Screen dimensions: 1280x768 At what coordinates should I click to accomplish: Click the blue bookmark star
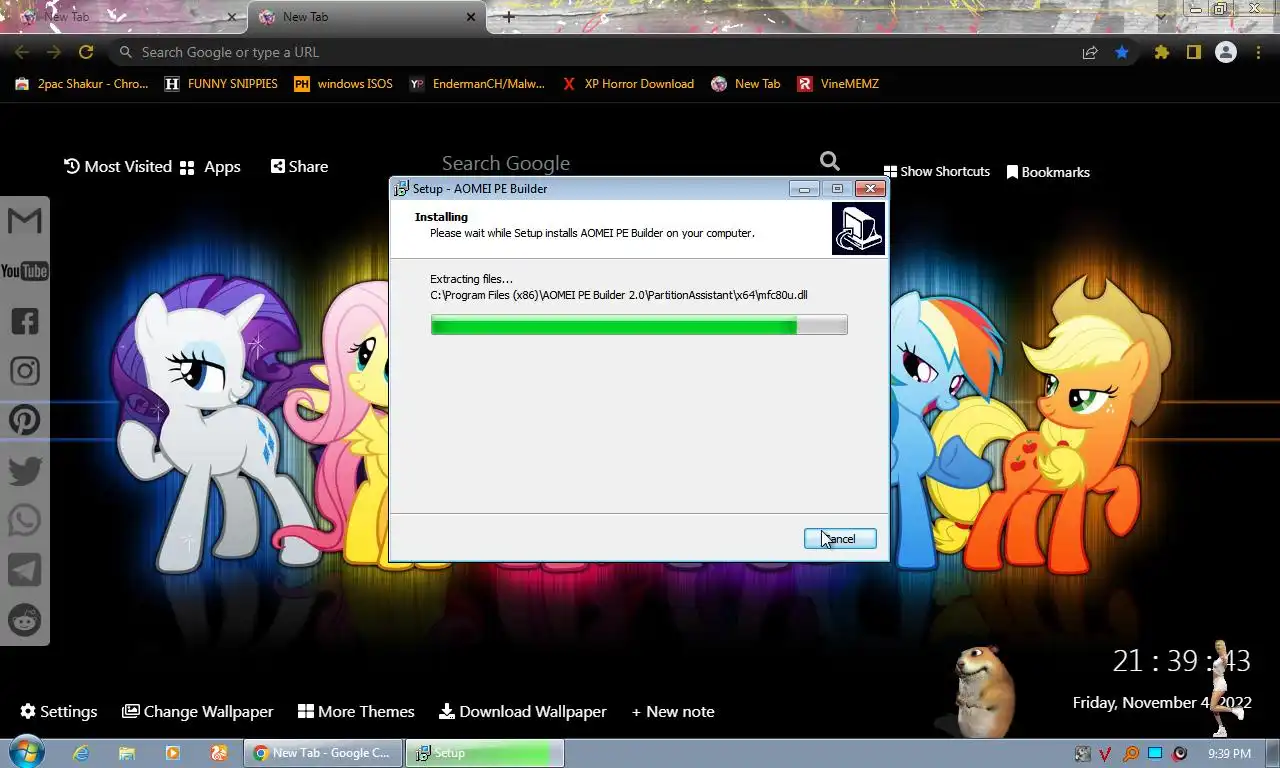pos(1122,52)
